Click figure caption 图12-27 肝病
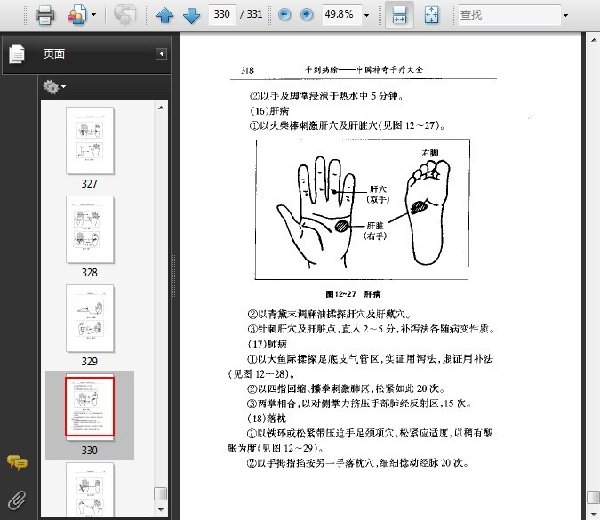Image resolution: width=600 pixels, height=520 pixels. (353, 294)
